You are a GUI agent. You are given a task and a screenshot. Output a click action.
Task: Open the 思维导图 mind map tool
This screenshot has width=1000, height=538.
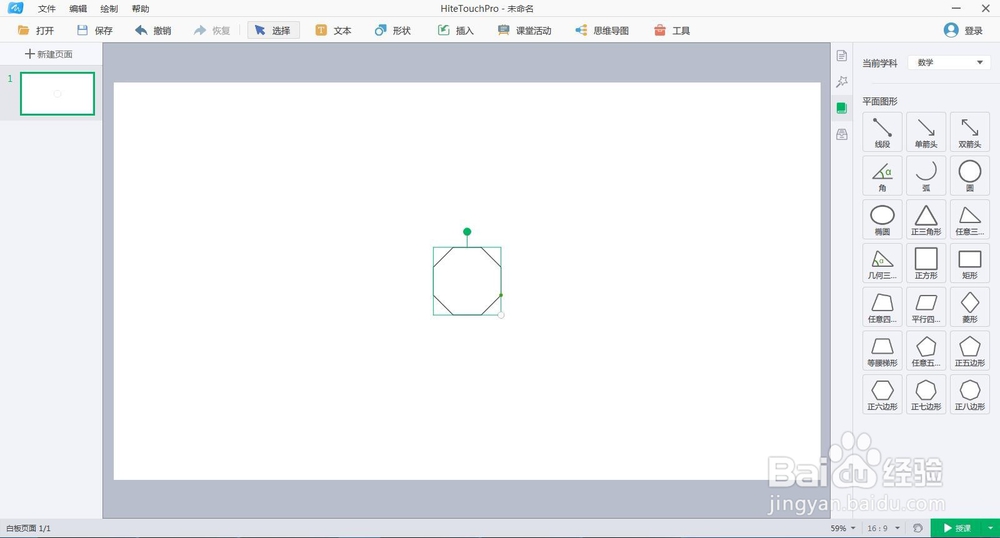pos(602,31)
